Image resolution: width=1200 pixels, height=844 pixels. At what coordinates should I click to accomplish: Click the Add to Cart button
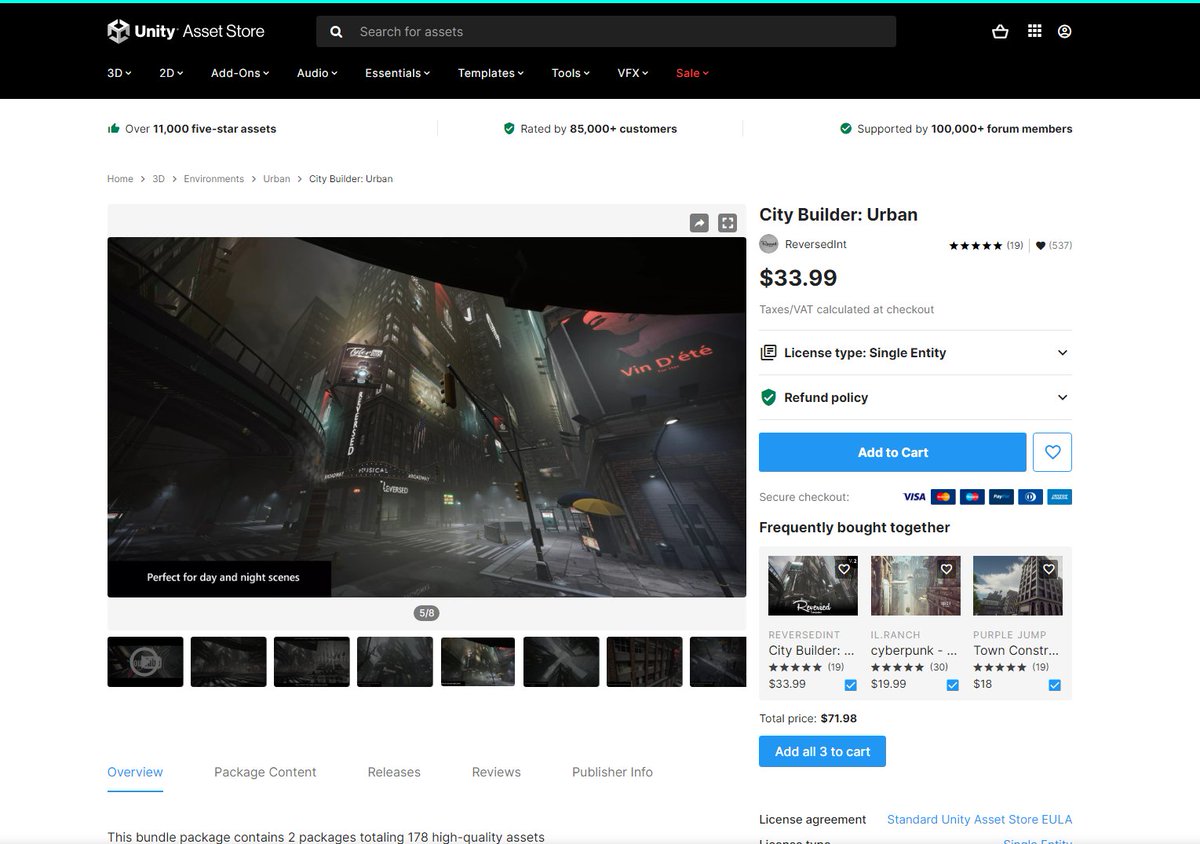click(x=893, y=452)
